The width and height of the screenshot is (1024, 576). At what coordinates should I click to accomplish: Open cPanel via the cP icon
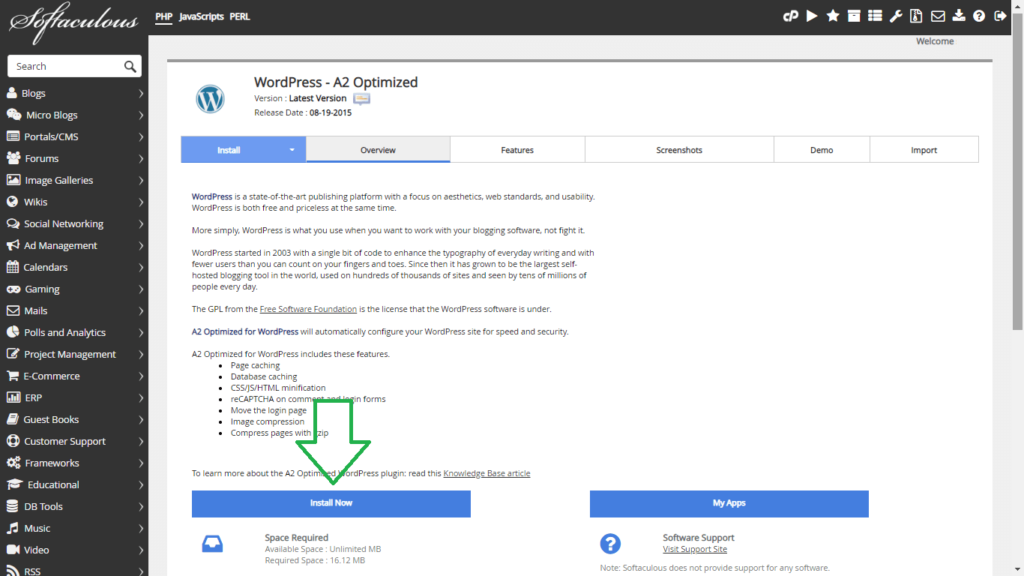coord(790,16)
